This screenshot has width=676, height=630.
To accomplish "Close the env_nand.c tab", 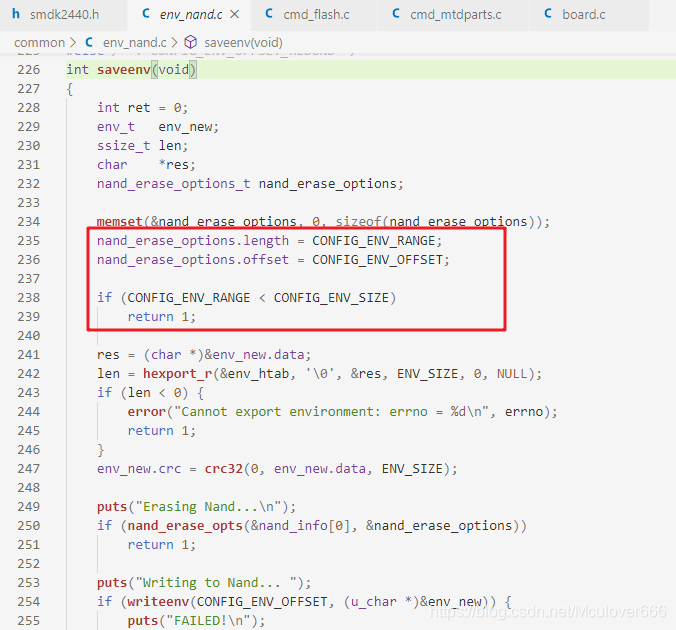I will (235, 15).
